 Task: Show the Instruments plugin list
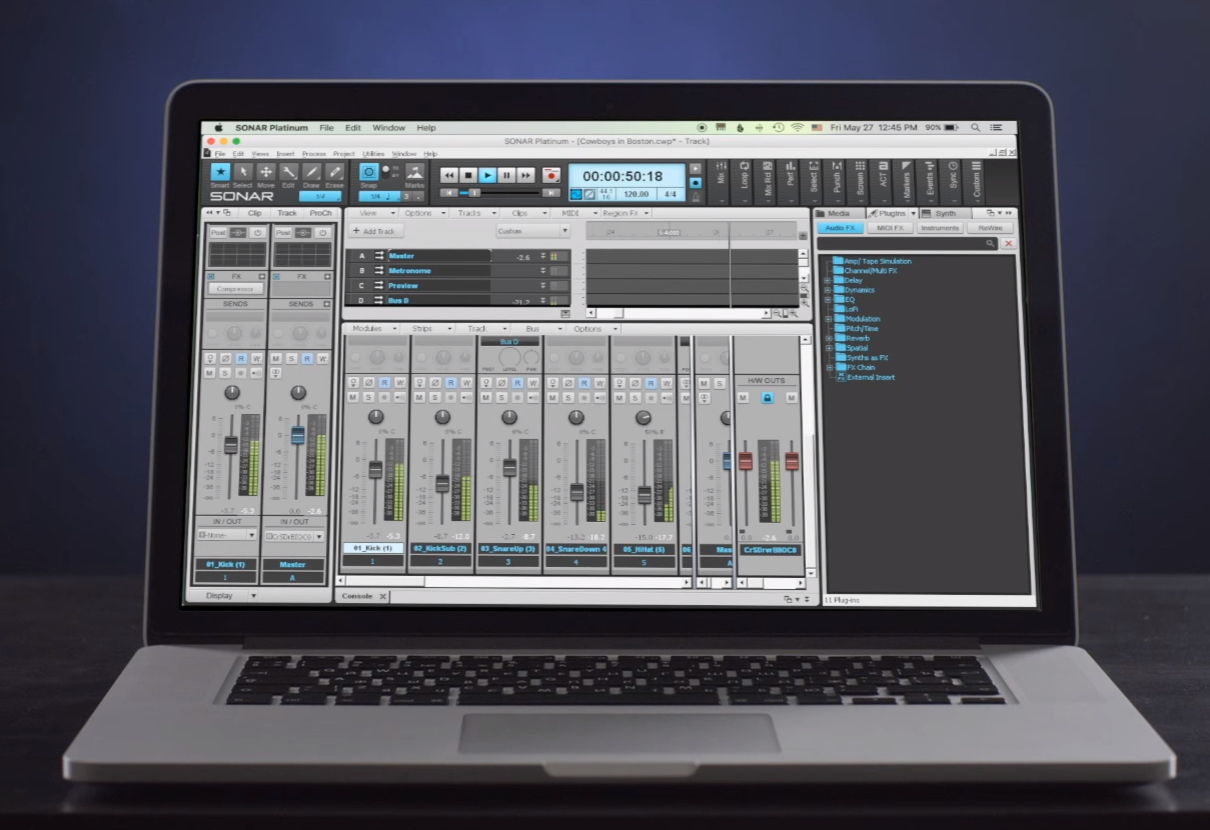pos(940,228)
